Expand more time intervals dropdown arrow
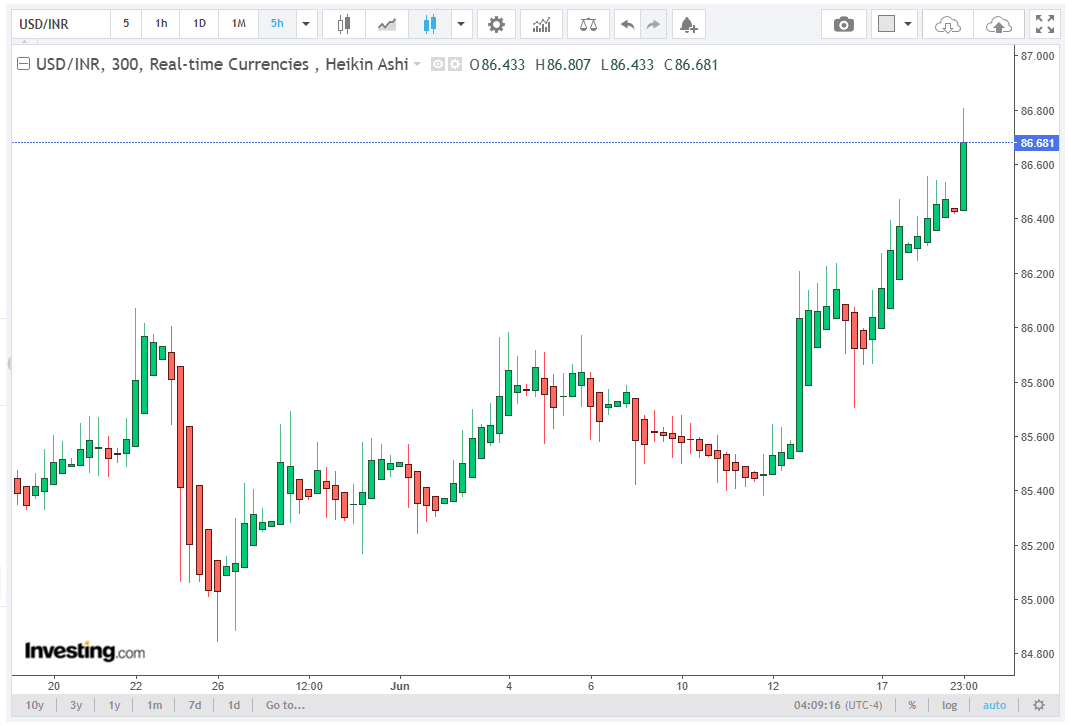This screenshot has width=1069, height=726. pos(306,25)
